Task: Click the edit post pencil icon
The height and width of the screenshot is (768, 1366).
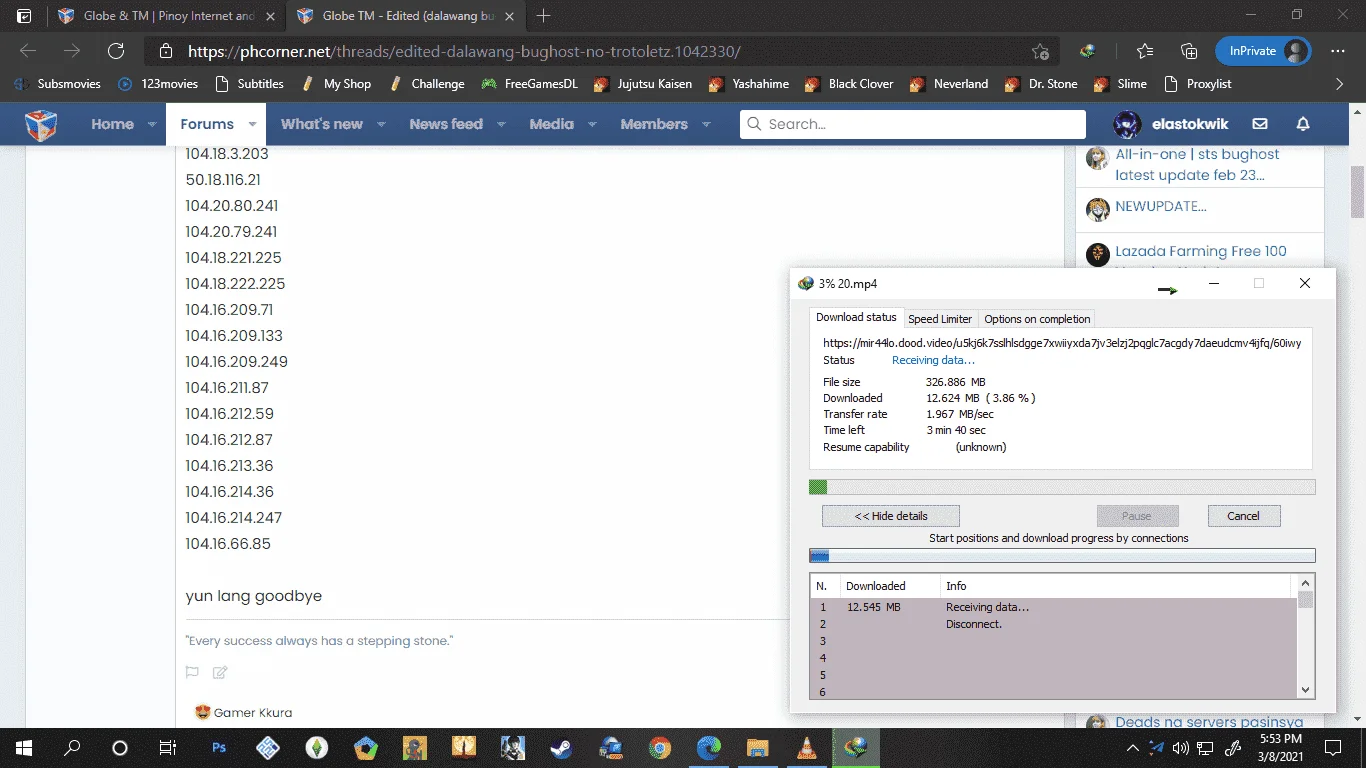Action: click(x=220, y=672)
